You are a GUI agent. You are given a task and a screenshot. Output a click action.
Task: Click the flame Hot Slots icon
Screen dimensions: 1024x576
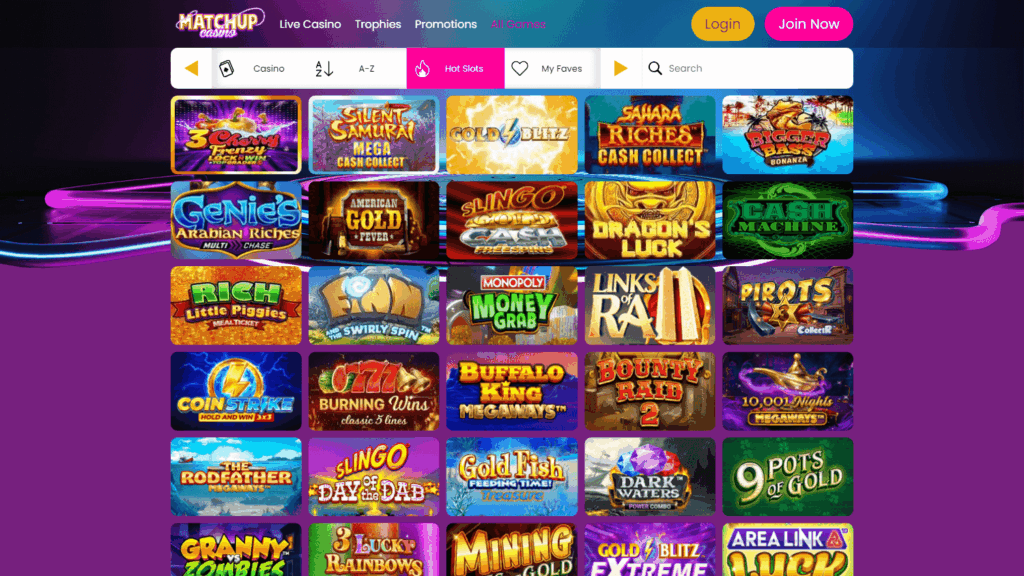(423, 68)
